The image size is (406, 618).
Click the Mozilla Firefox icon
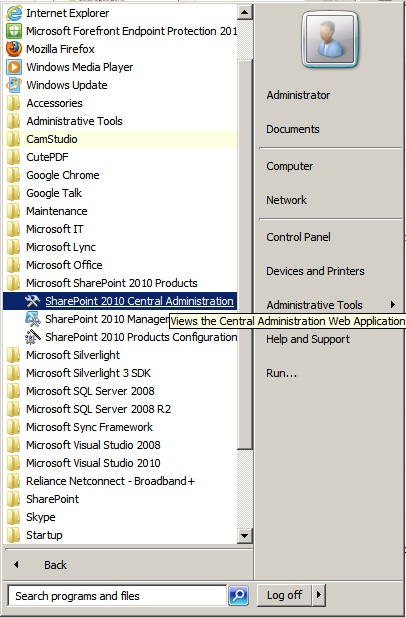[x=14, y=49]
